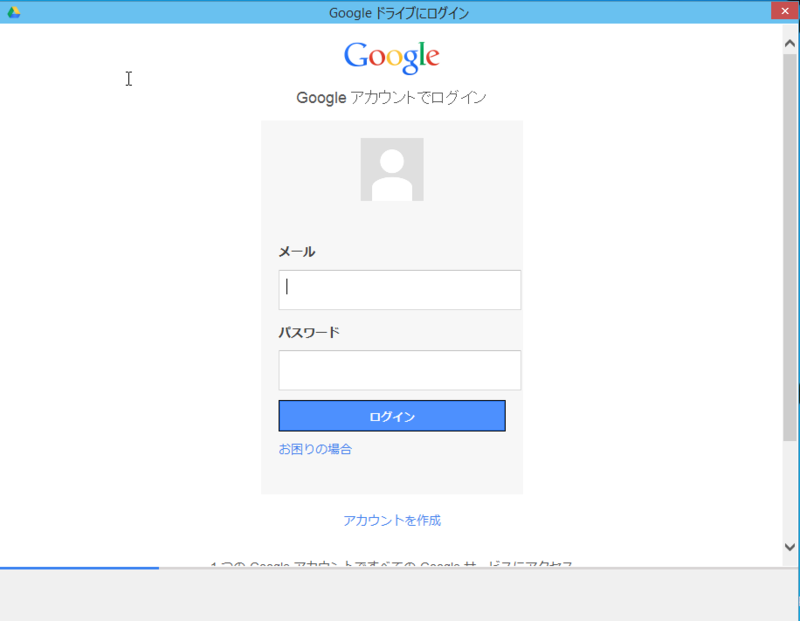The height and width of the screenshot is (621, 800).
Task: Click the Google アカウントでログイン heading
Action: coord(391,97)
